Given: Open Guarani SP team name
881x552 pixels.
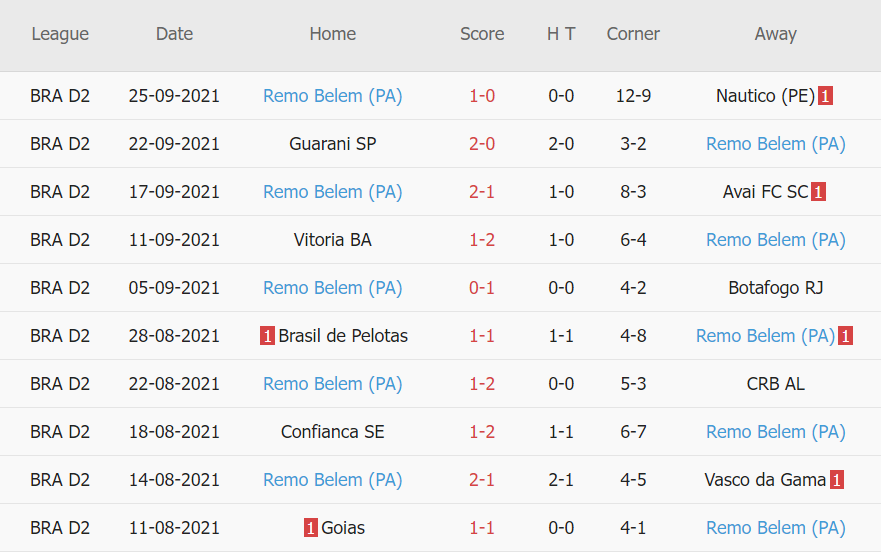Looking at the screenshot, I should (332, 144).
